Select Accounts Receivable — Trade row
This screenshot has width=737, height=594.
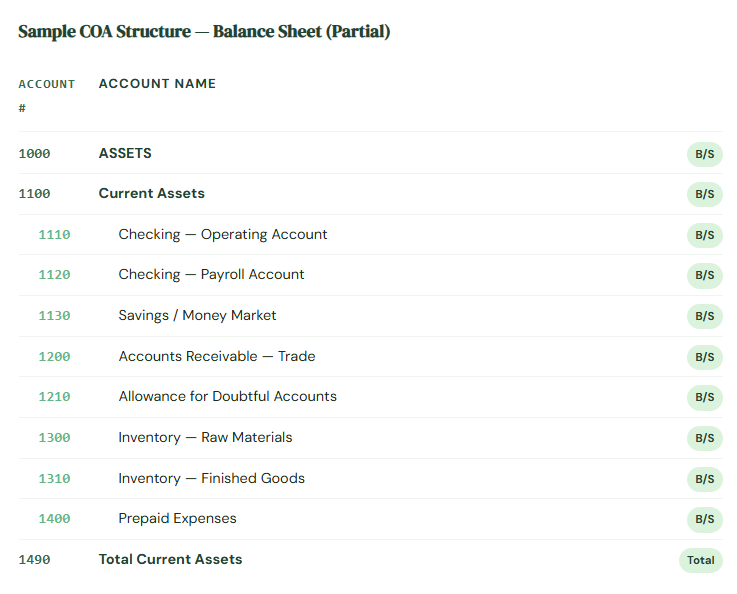click(x=217, y=357)
